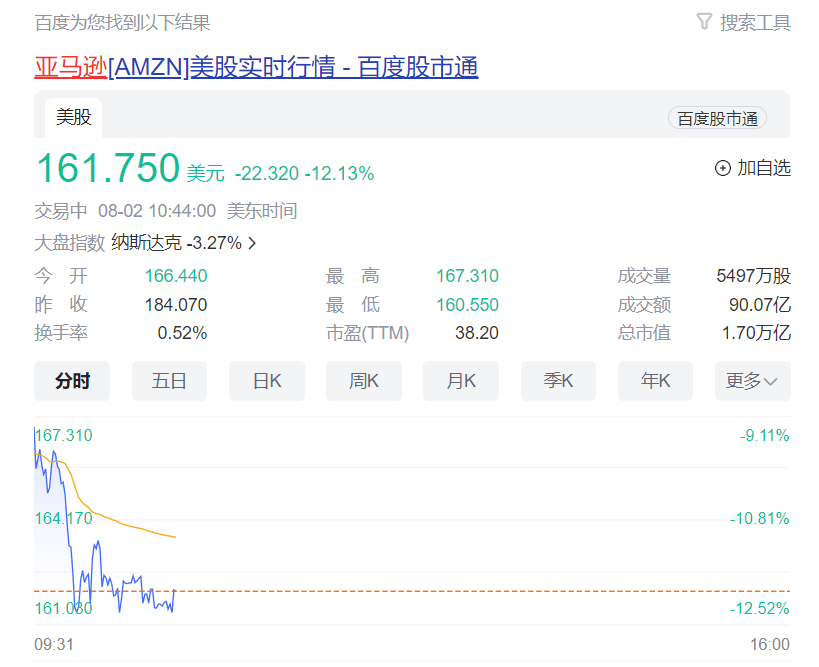Click the chart start time 09:31
Screen dimensions: 819x667
pos(54,644)
